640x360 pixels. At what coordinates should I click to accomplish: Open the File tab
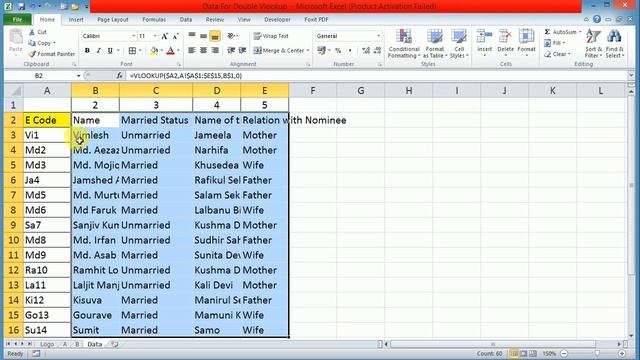[x=17, y=20]
